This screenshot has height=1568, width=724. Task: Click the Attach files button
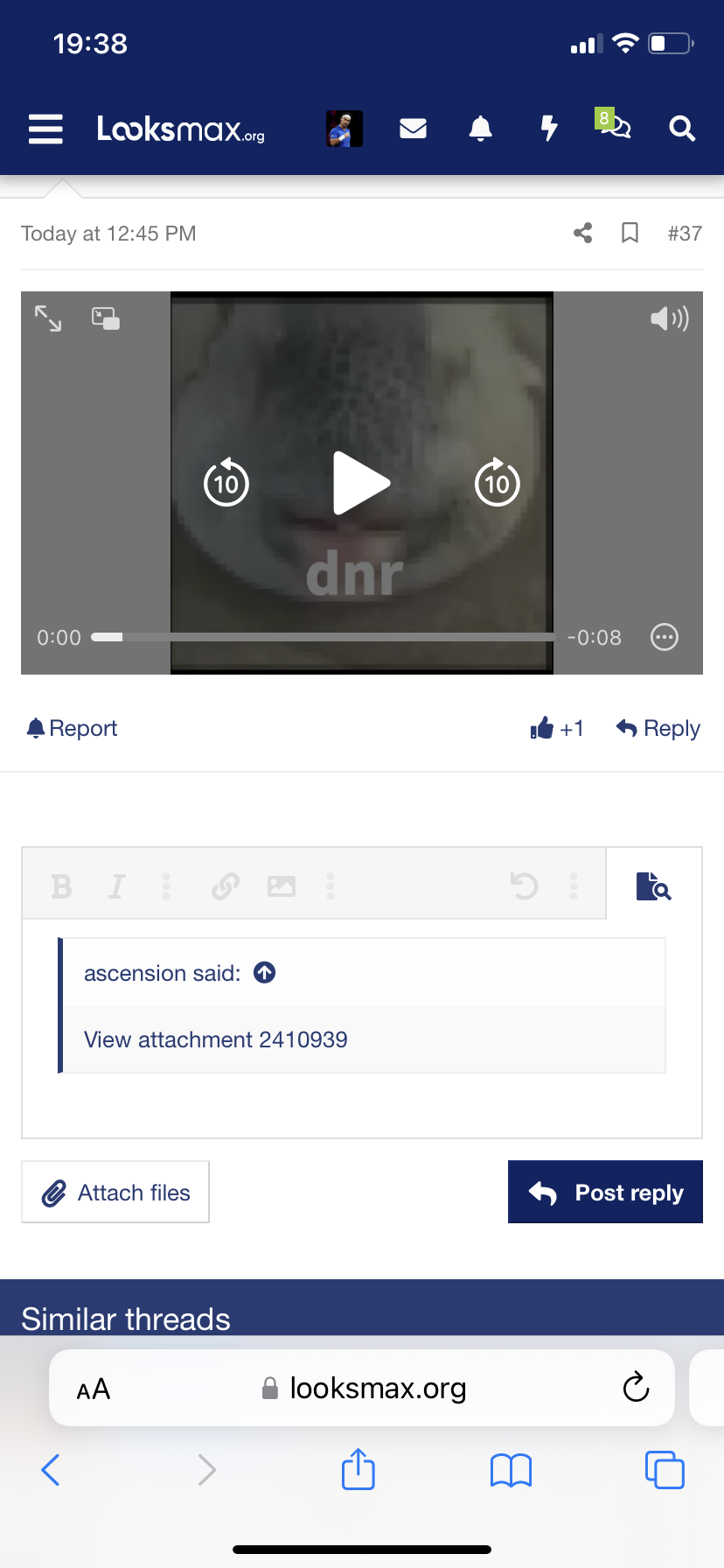115,1192
